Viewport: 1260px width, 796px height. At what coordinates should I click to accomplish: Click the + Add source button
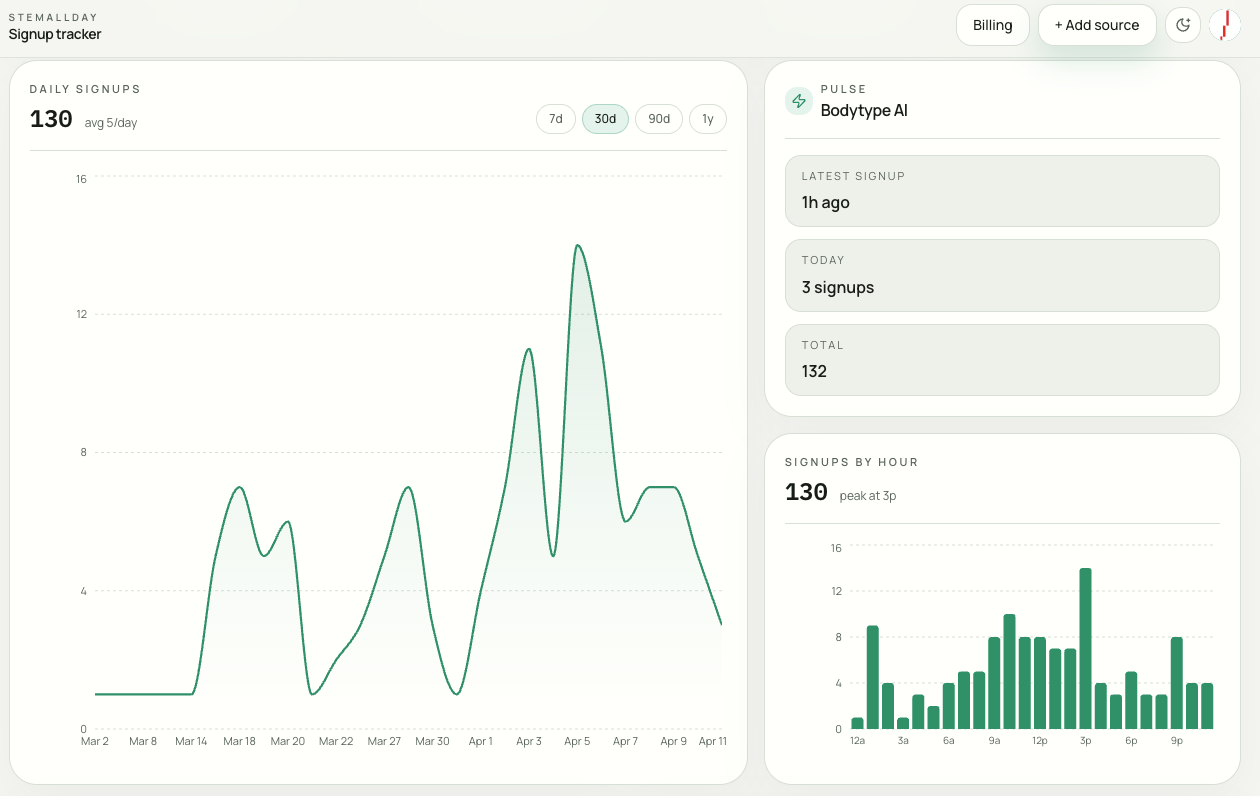(x=1097, y=25)
